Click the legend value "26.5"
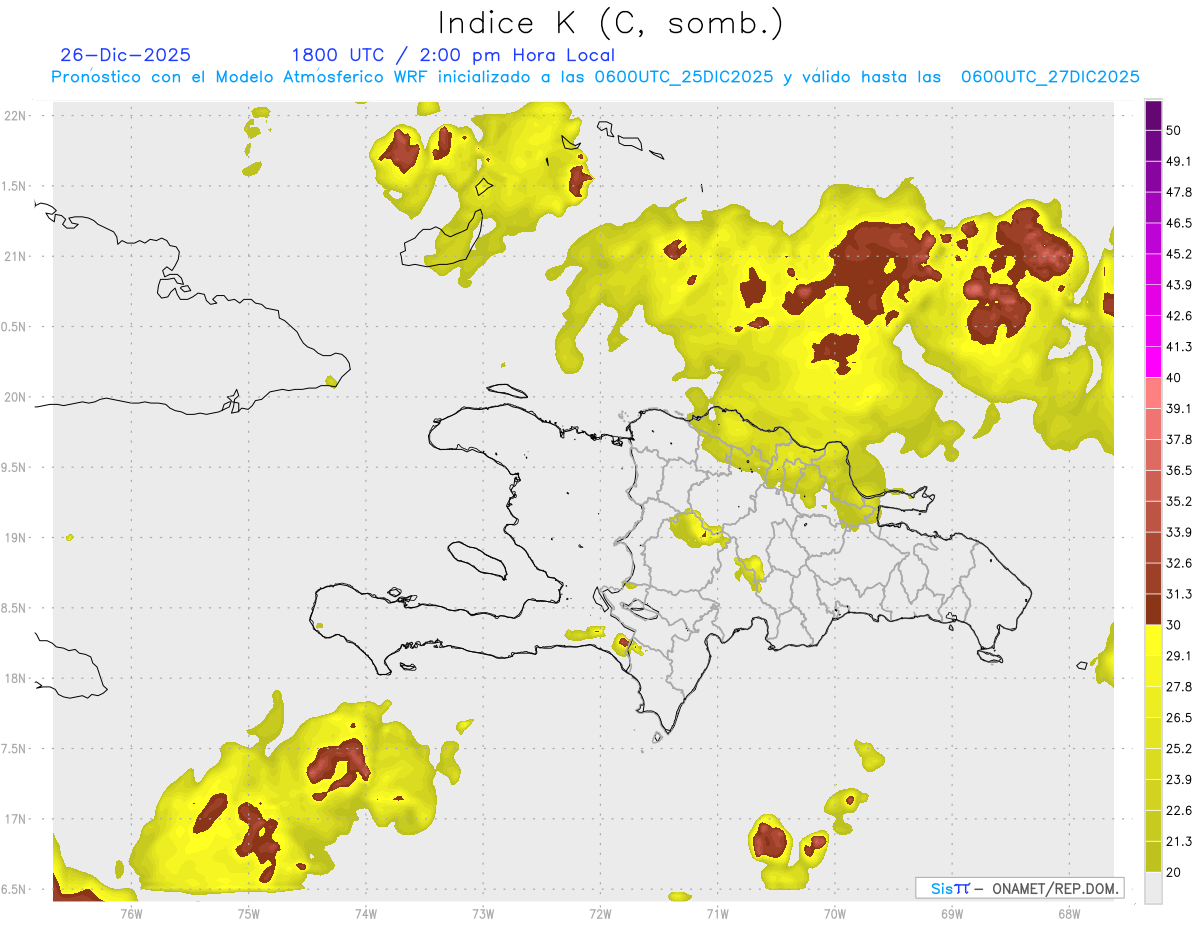This screenshot has height=927, width=1200. 1179,718
